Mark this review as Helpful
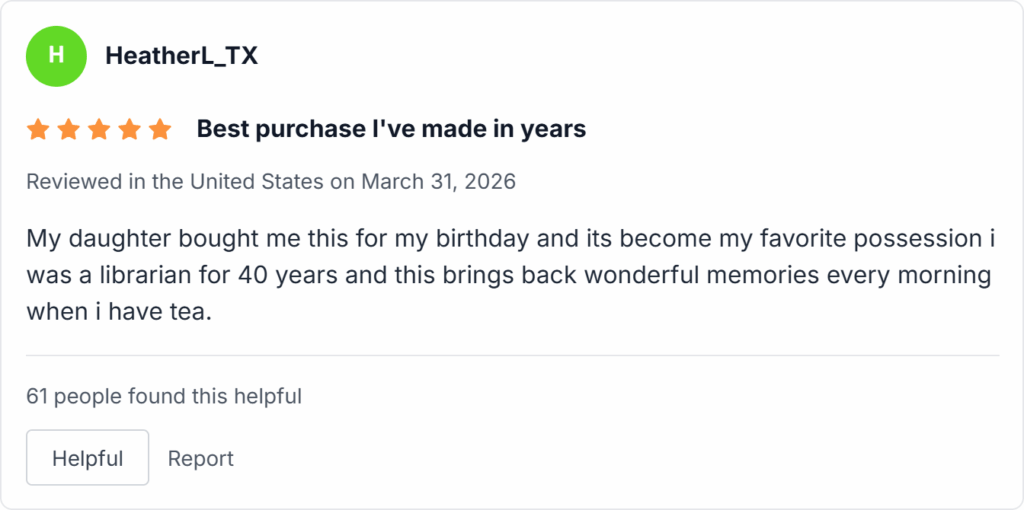This screenshot has width=1024, height=510. click(x=87, y=458)
